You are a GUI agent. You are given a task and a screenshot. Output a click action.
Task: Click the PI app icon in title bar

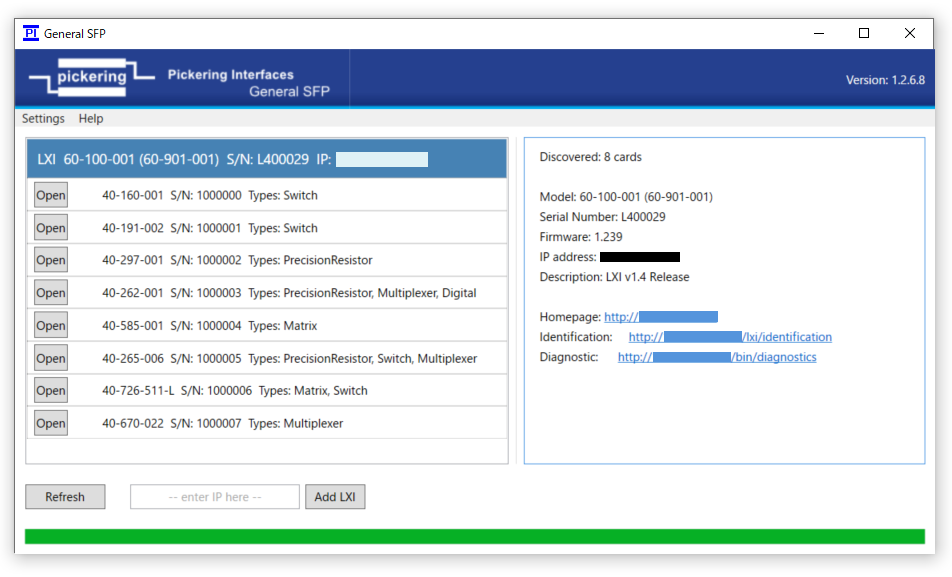point(30,33)
